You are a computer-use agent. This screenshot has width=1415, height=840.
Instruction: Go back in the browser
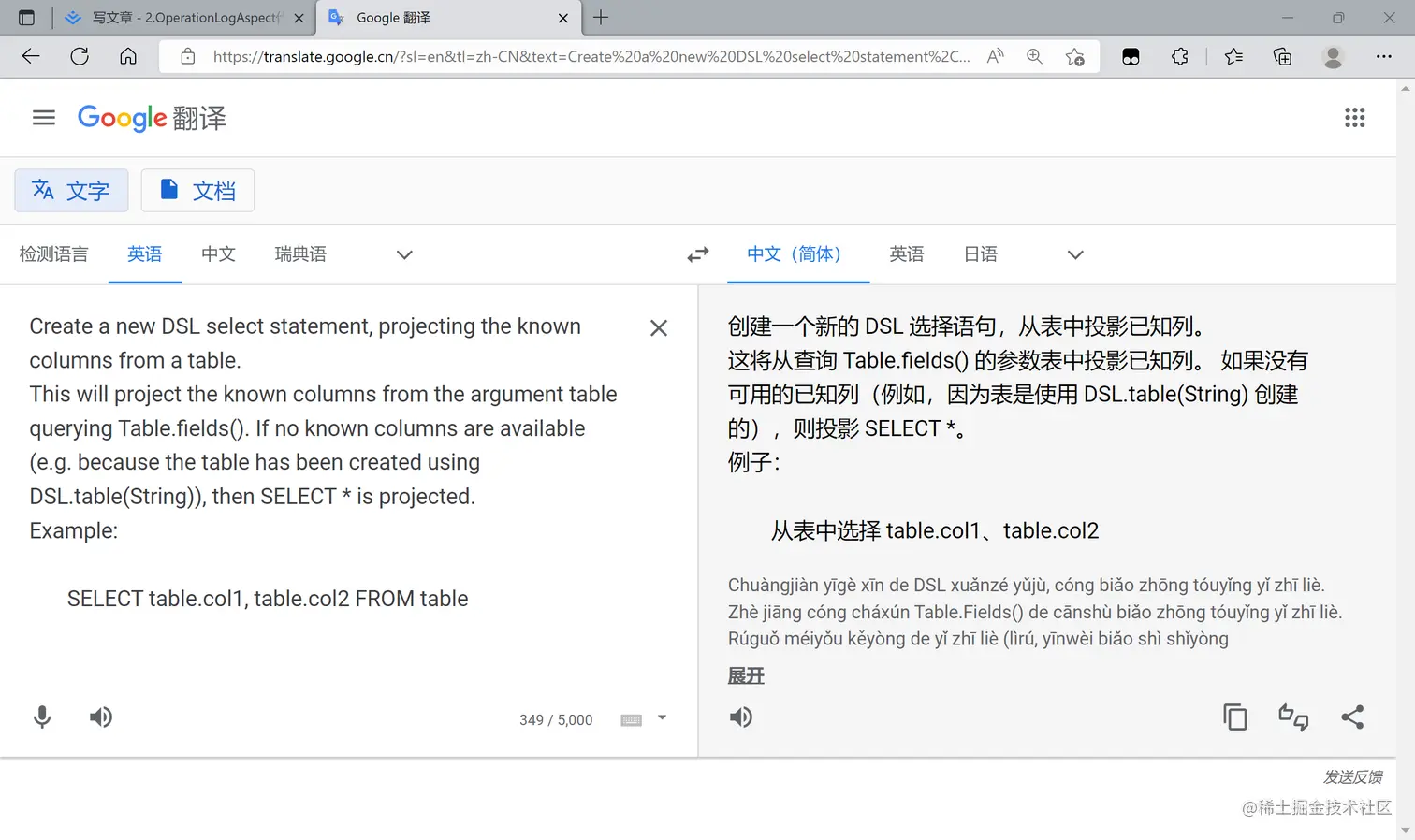[31, 56]
